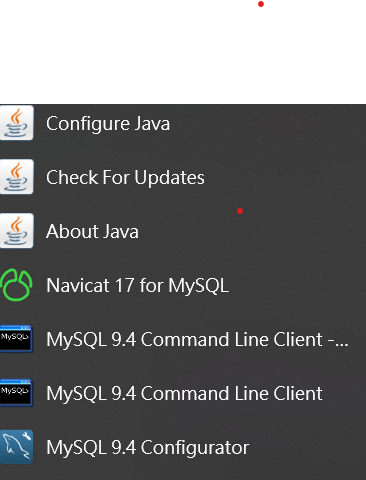The height and width of the screenshot is (480, 366).
Task: Open the MySQL 9.4 Command Line Client without trailing dash
Action: coord(183,393)
